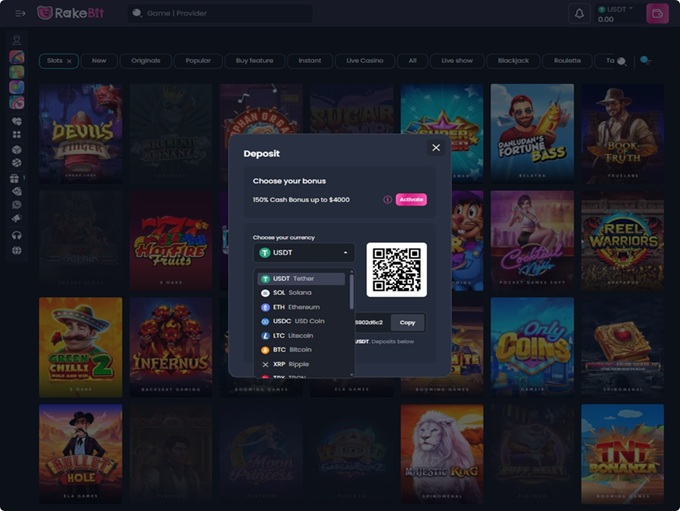Open the globe language sidebar icon
The image size is (680, 511).
[x=17, y=250]
